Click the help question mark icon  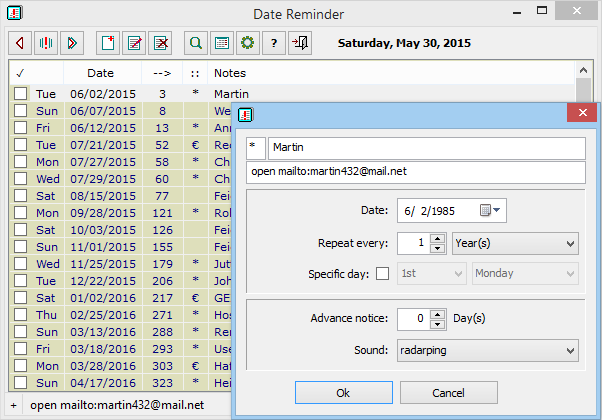click(x=273, y=43)
